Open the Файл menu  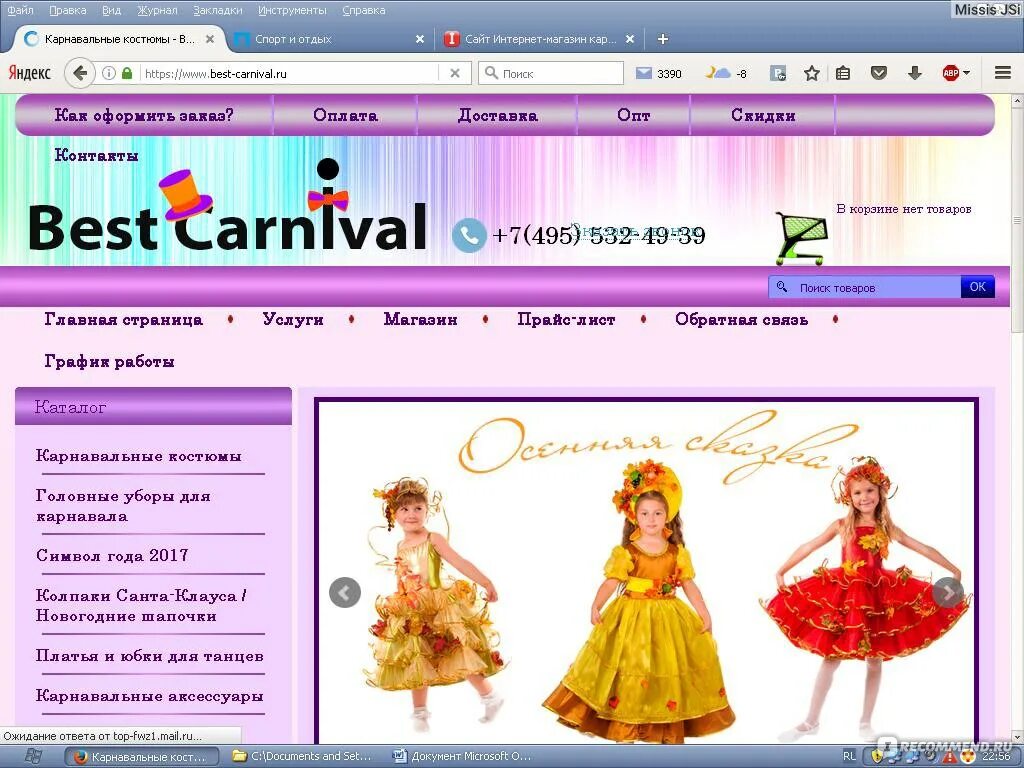coord(20,10)
